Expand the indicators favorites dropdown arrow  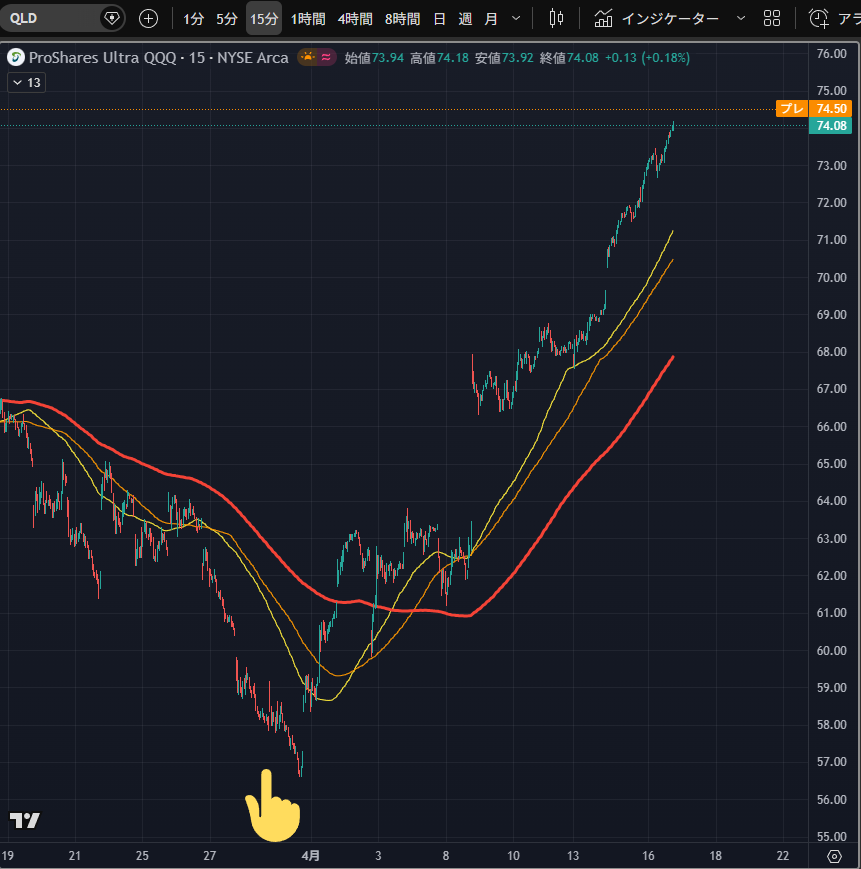coord(741,19)
